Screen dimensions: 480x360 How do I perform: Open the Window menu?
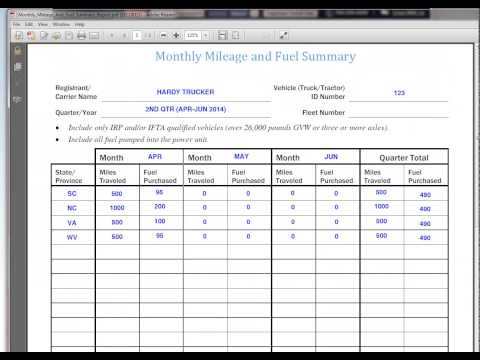[x=61, y=24]
